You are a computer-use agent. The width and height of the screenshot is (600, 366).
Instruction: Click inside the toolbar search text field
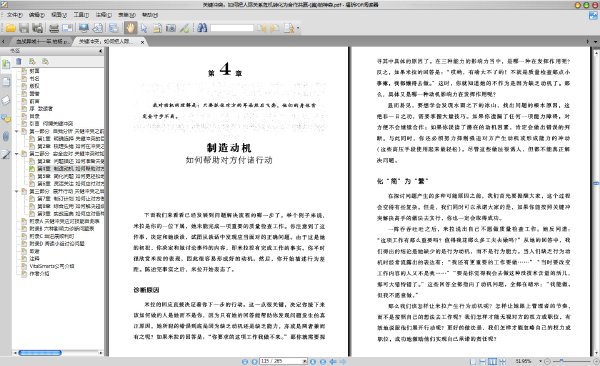pos(232,28)
